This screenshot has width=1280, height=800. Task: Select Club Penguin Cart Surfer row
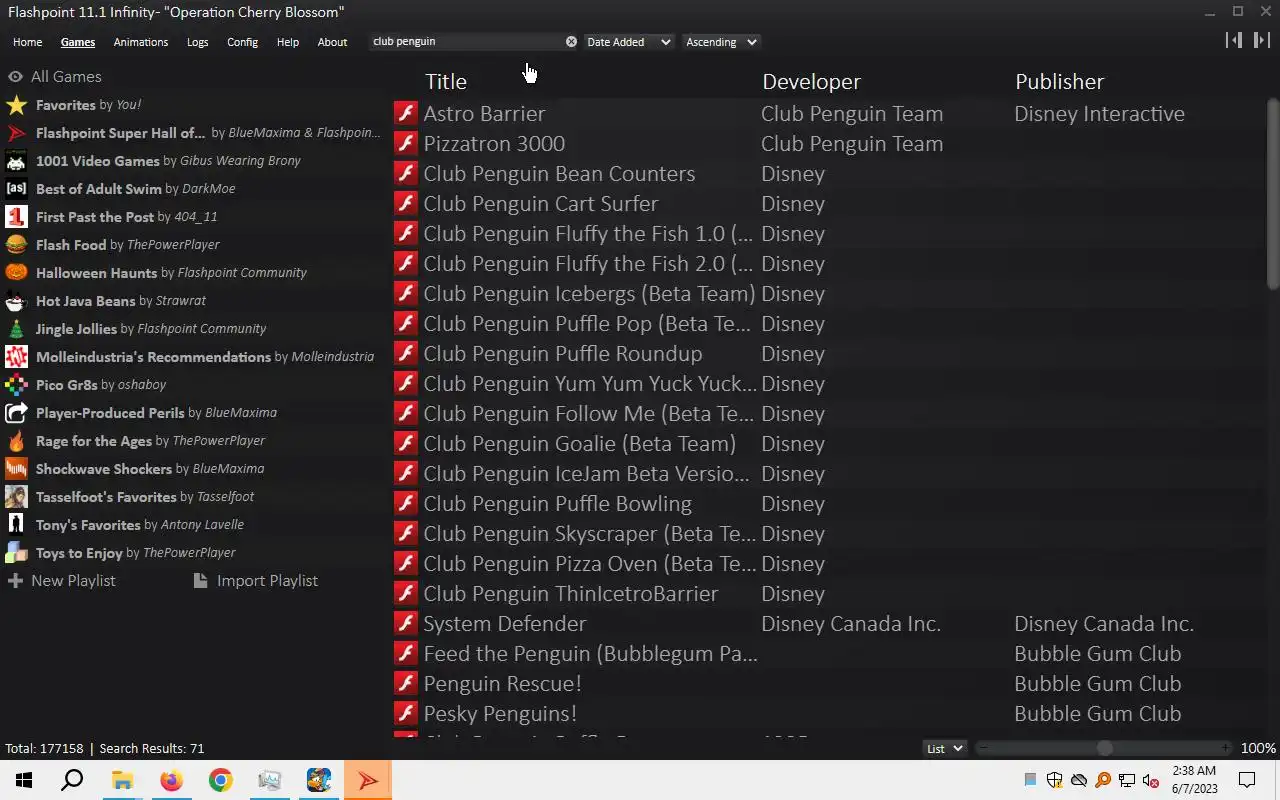828,203
